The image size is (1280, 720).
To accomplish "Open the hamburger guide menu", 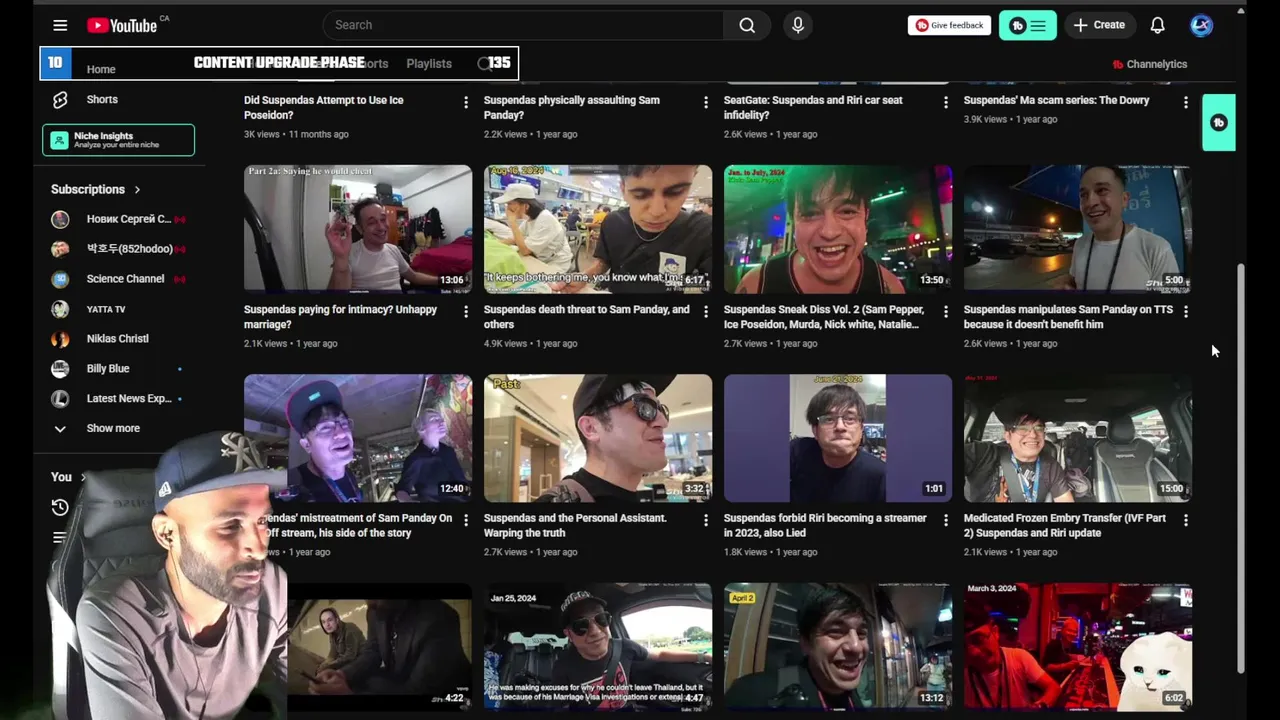I will [x=60, y=25].
